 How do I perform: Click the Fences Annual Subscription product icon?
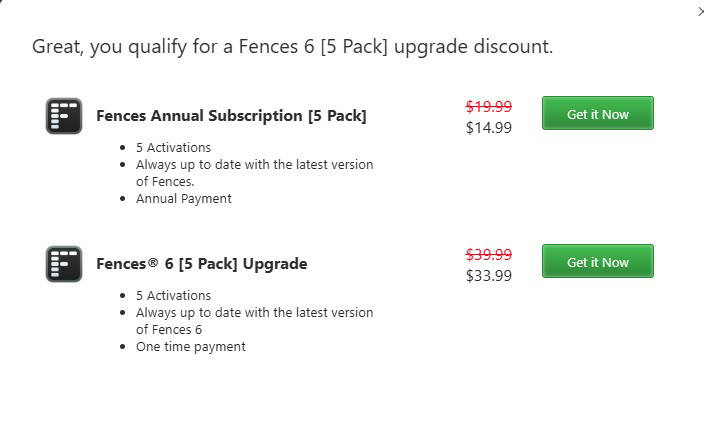64,116
